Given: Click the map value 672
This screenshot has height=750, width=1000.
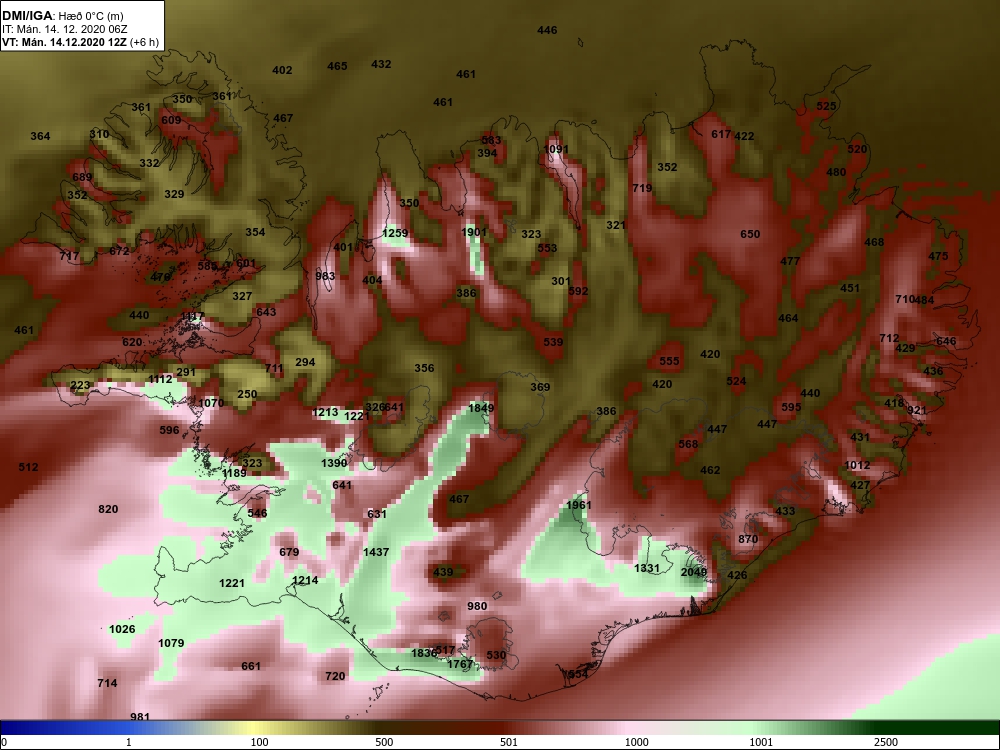Looking at the screenshot, I should [119, 251].
